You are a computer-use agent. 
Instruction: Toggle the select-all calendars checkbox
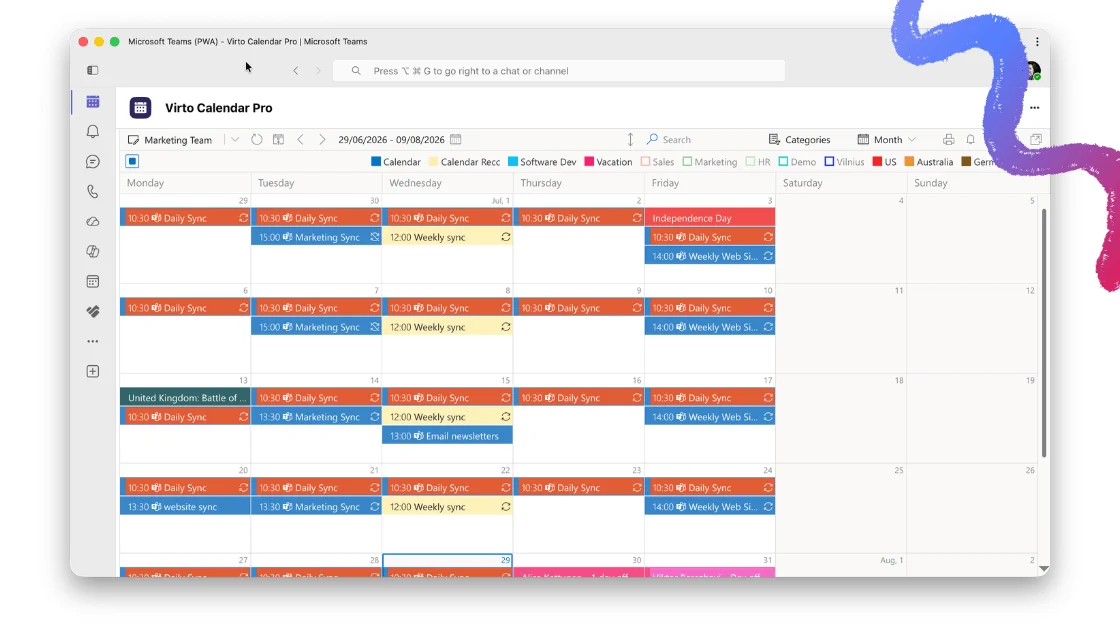[x=132, y=161]
